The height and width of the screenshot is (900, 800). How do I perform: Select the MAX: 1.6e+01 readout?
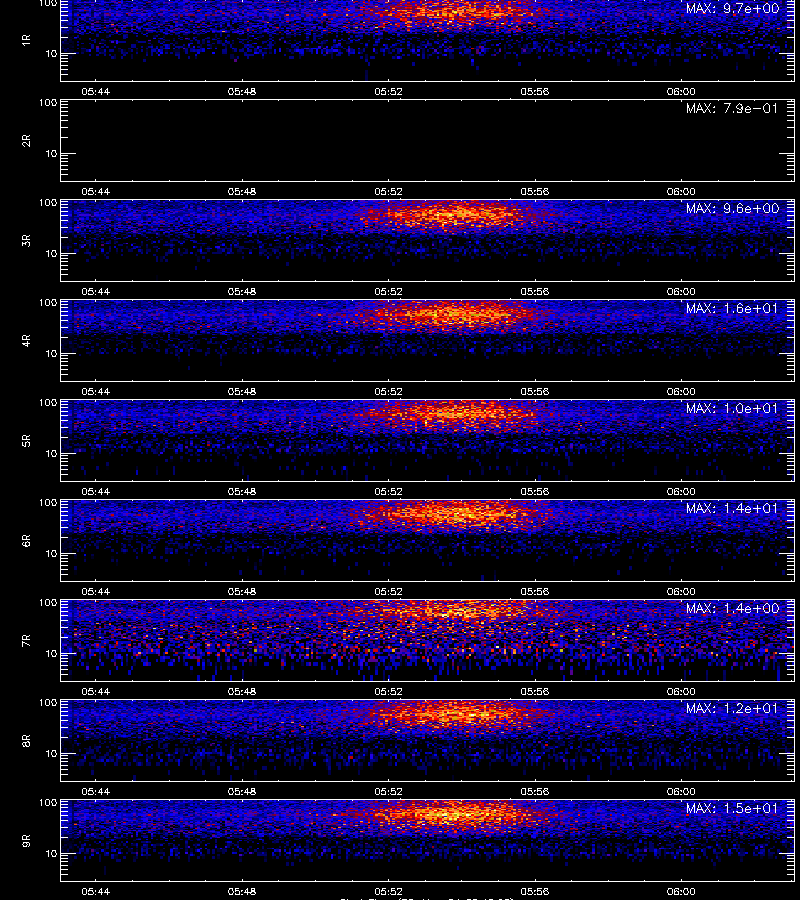[732, 308]
